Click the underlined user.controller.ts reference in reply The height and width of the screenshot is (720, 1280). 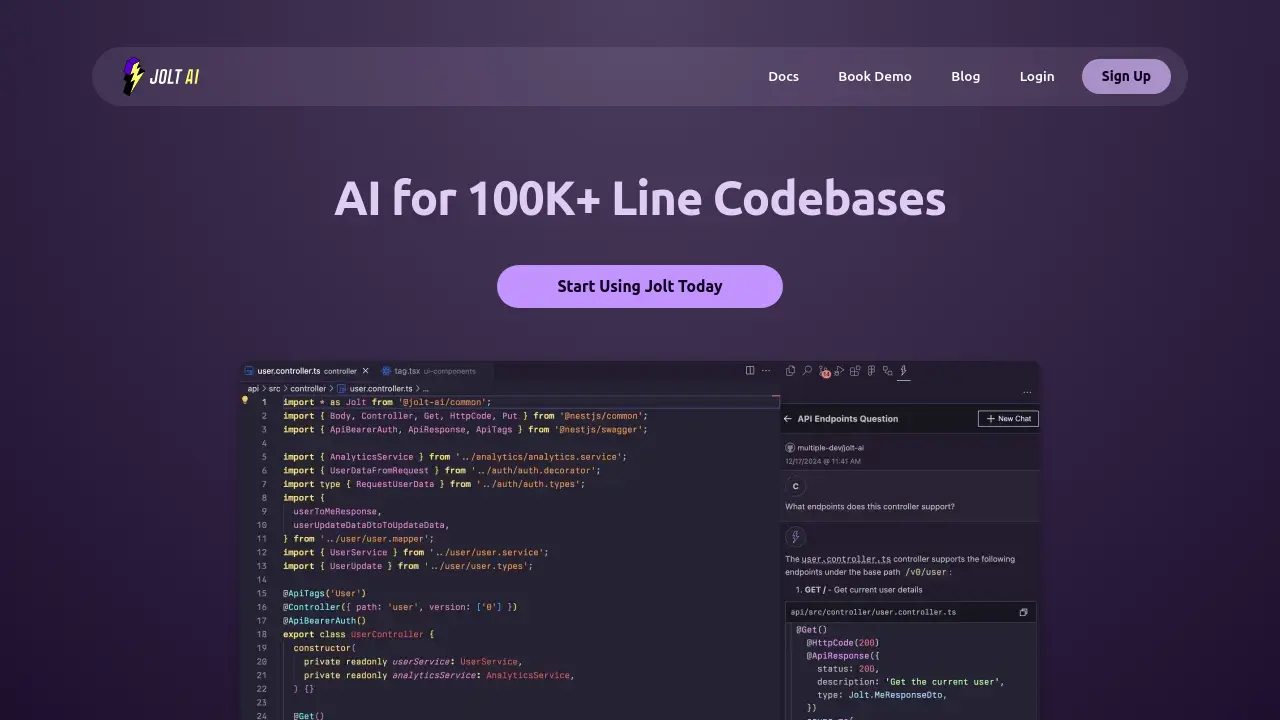pyautogui.click(x=846, y=559)
